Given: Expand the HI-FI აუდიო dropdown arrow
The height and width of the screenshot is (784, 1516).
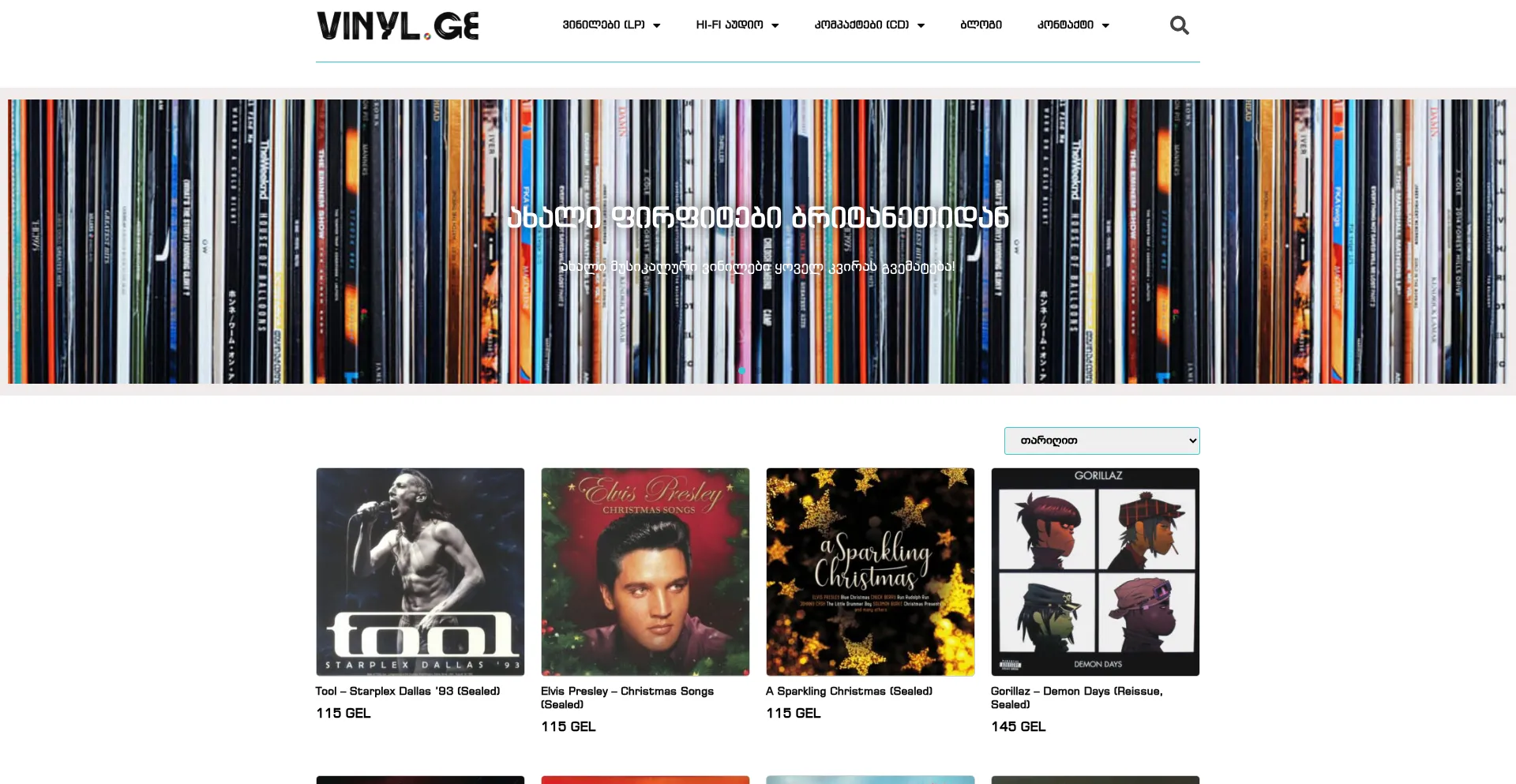Looking at the screenshot, I should pos(775,25).
